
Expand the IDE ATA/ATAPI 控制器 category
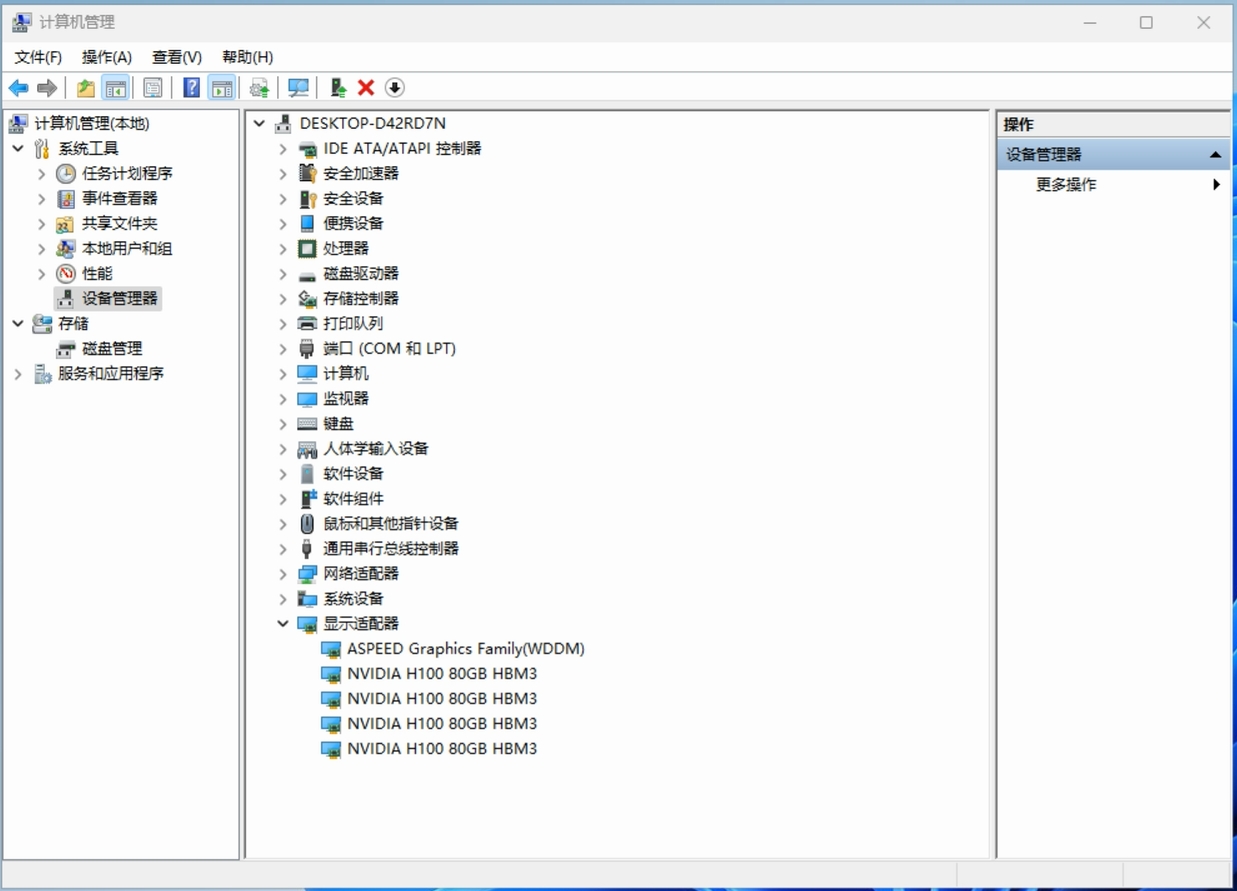pos(283,148)
